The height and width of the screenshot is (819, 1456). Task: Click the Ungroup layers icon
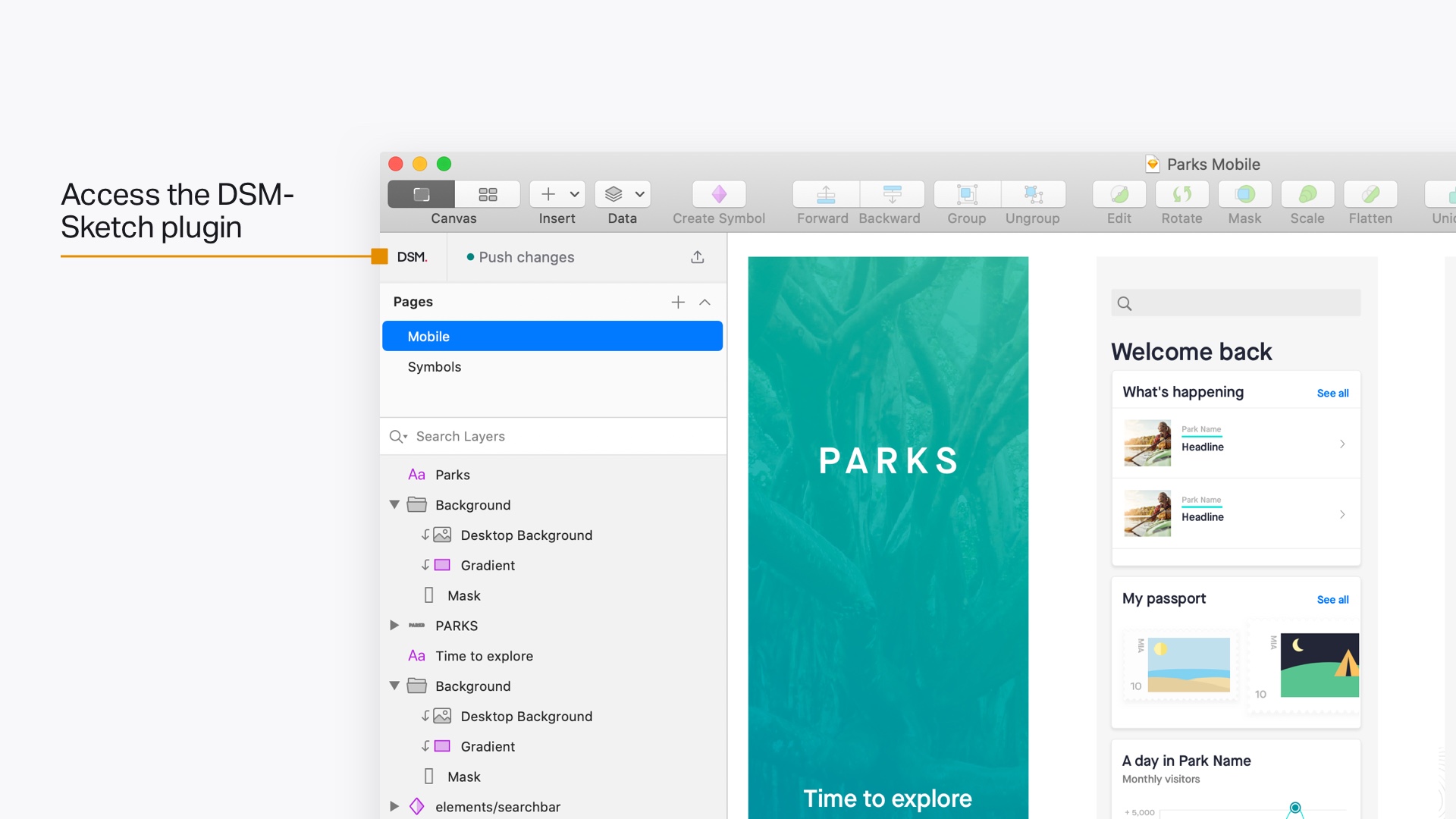pos(1033,194)
